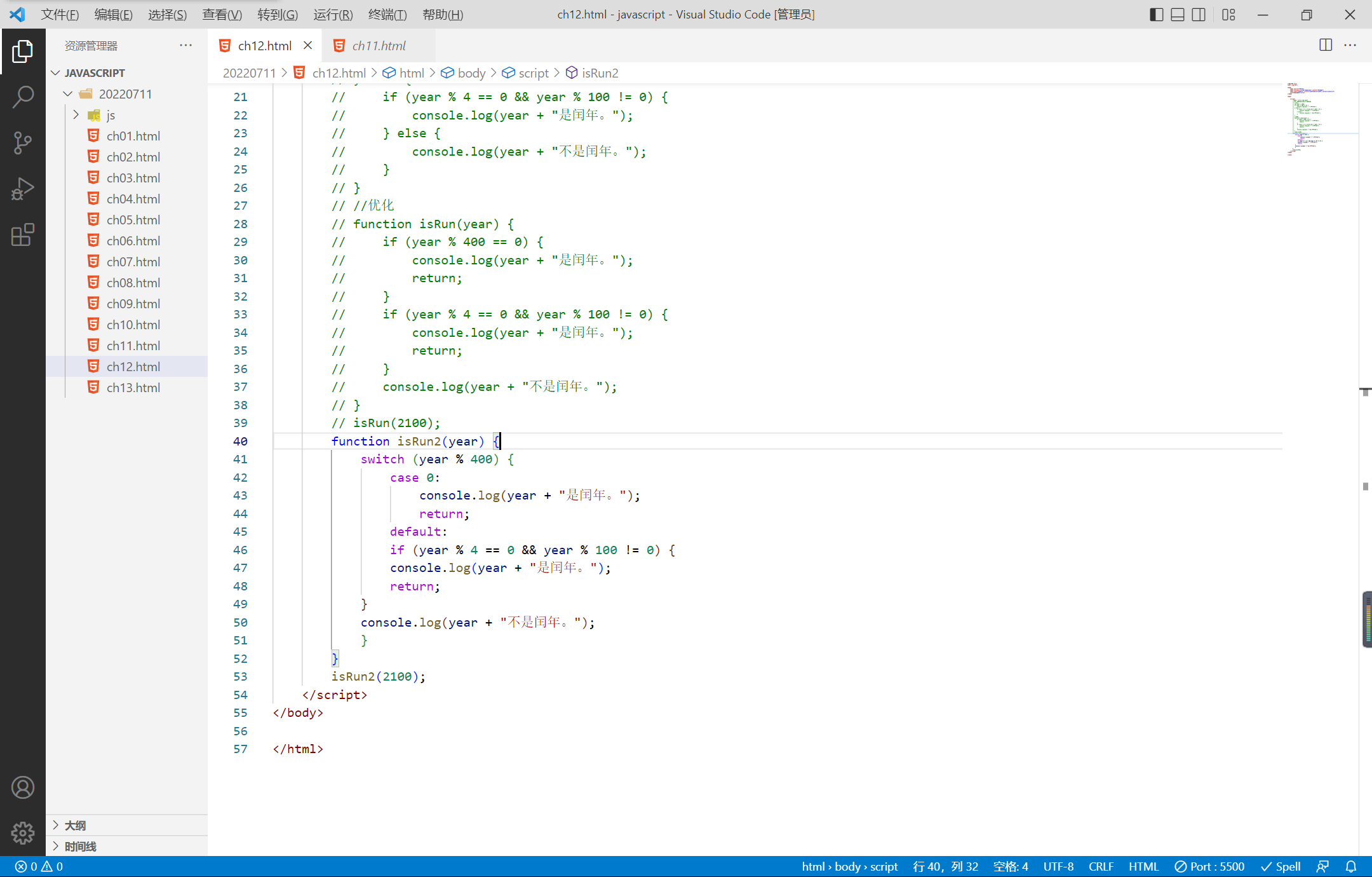Screen dimensions: 1372x877
Task: Click the UTF-8 encoding selector
Action: pyautogui.click(x=1058, y=866)
